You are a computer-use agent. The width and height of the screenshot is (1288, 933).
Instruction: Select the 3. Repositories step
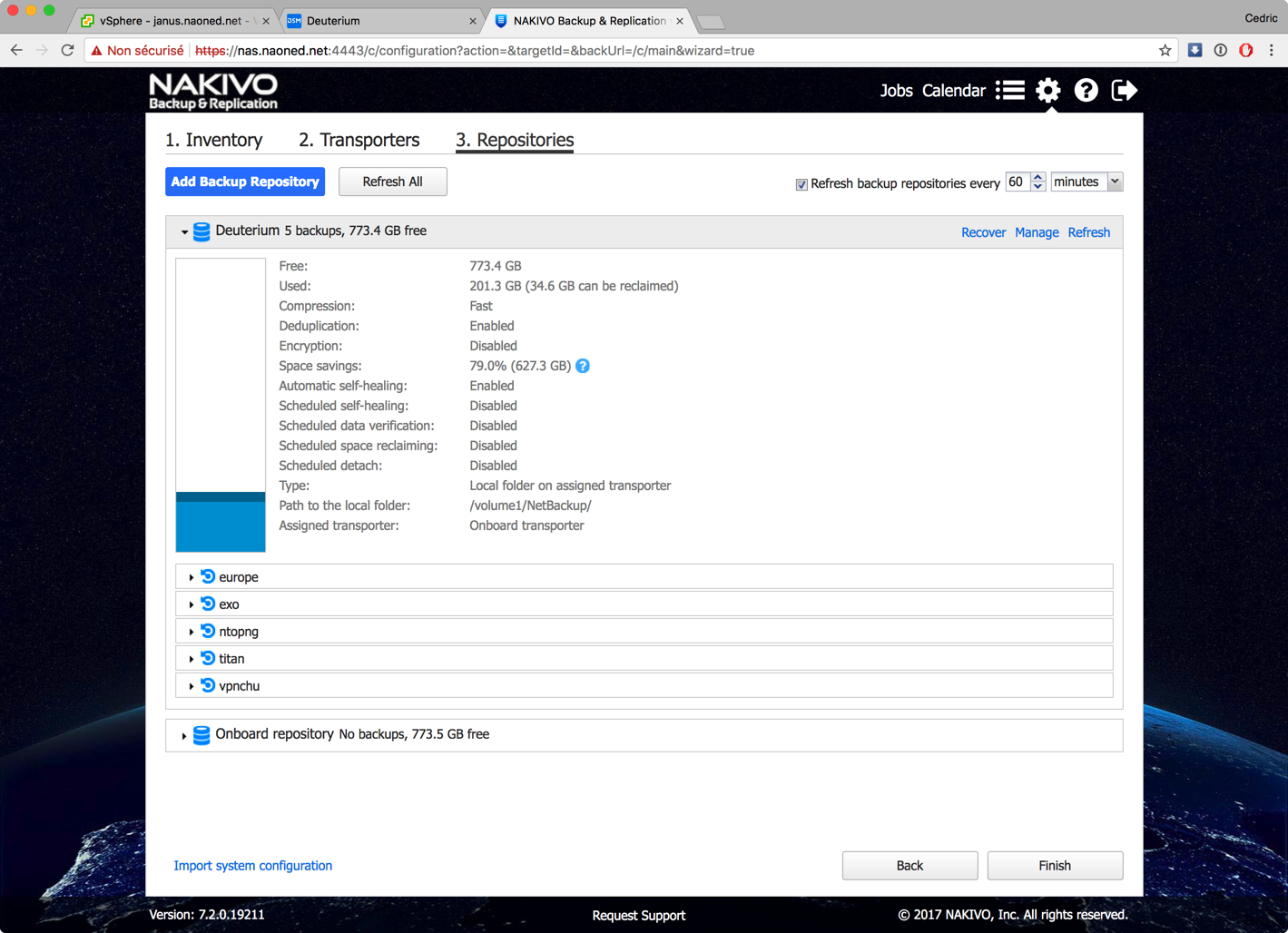515,140
